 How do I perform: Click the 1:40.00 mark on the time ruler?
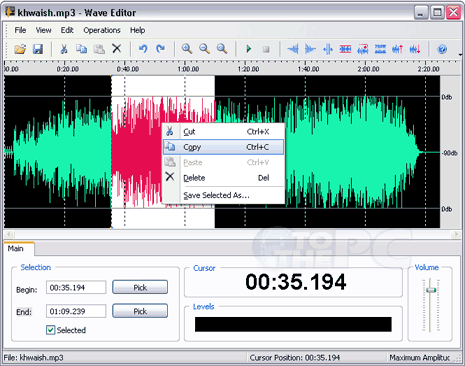308,69
